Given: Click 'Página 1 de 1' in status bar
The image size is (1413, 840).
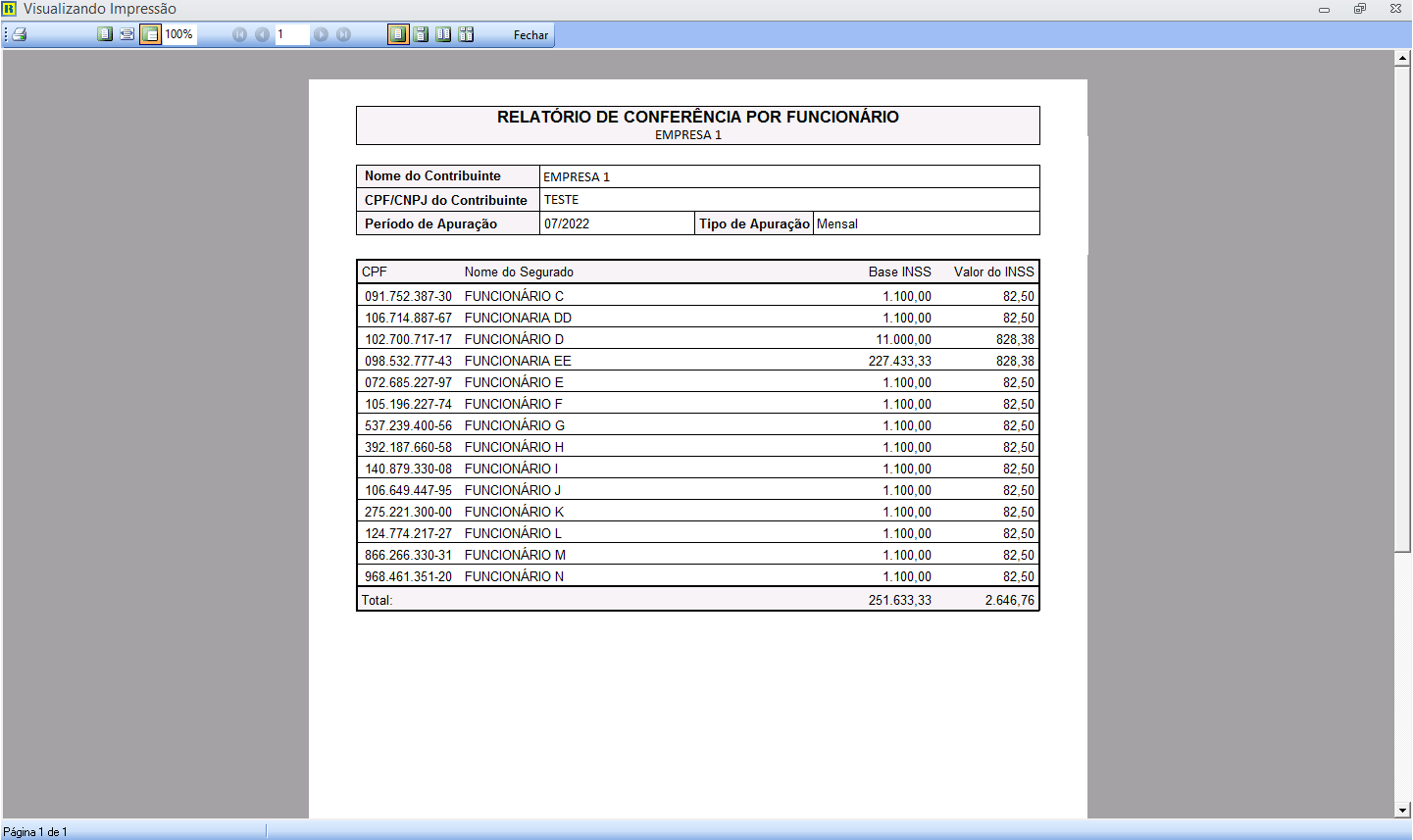Looking at the screenshot, I should [x=35, y=831].
